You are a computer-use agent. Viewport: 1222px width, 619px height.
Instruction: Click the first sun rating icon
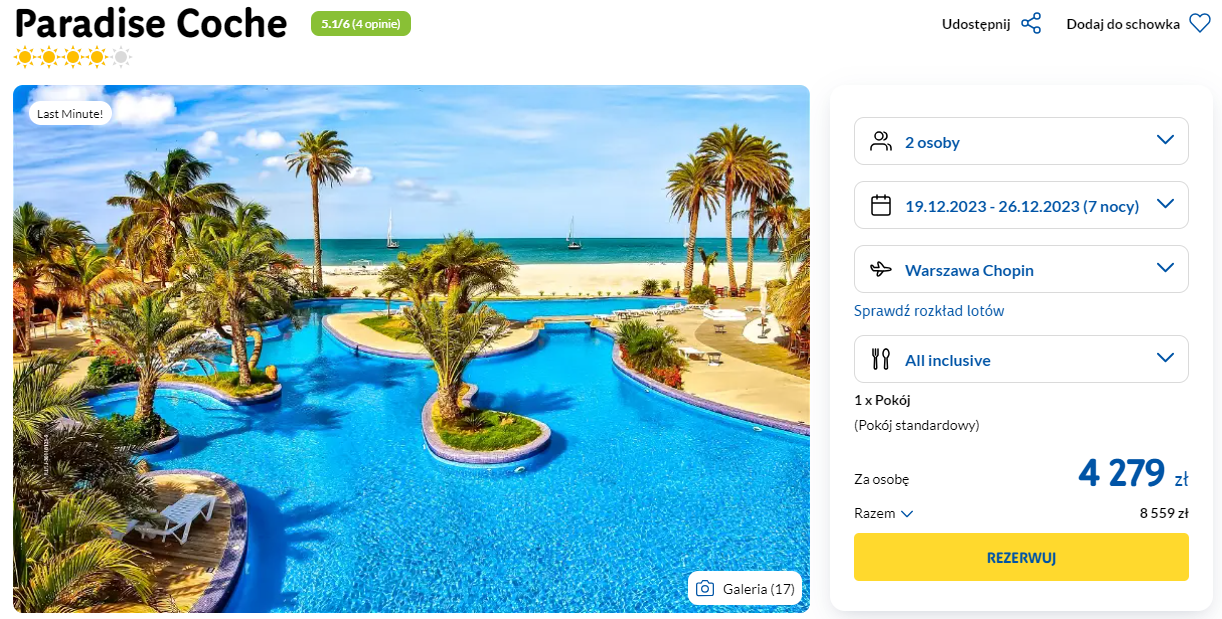click(x=24, y=57)
